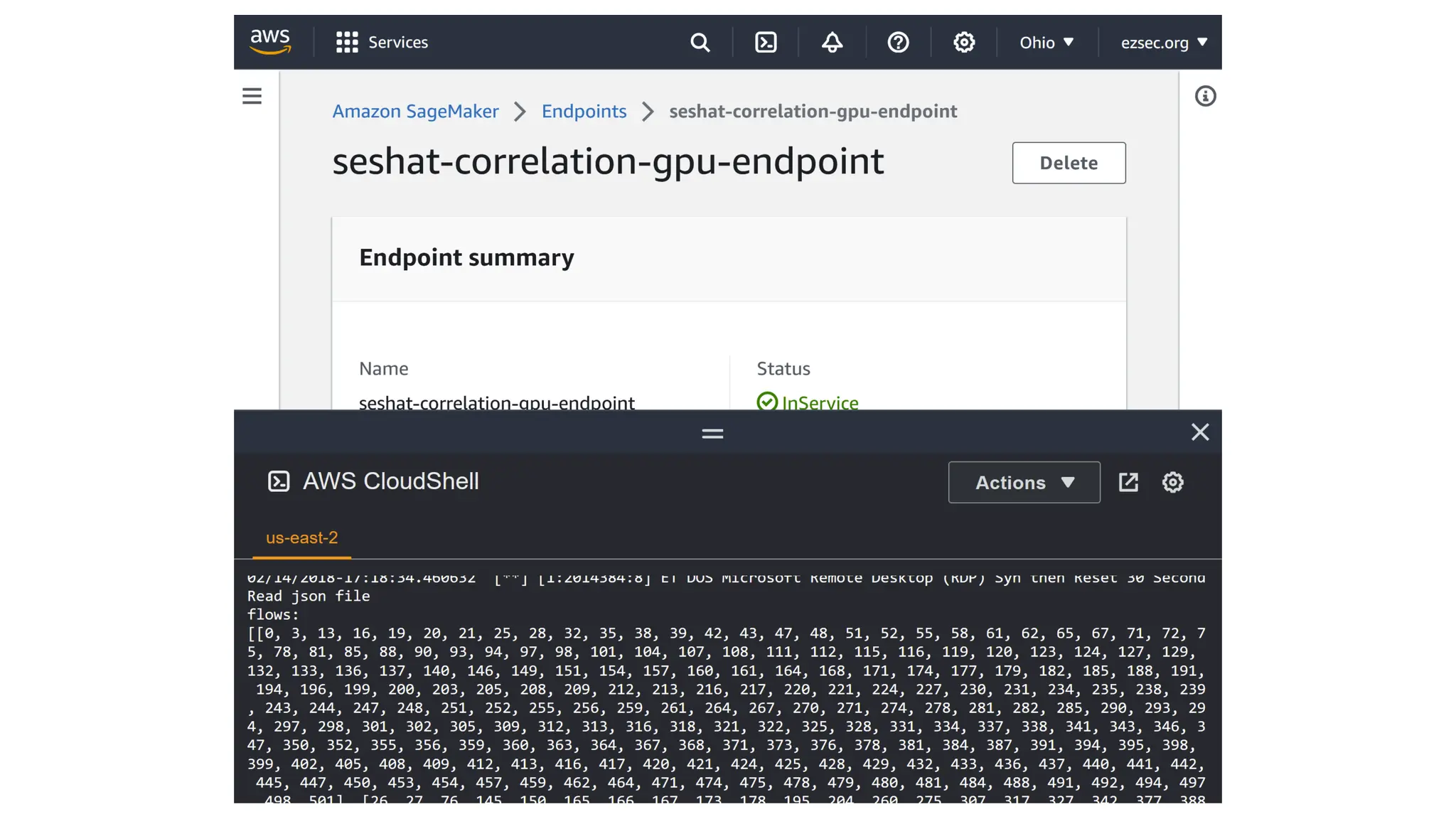Toggle the hamburger side navigation menu
Image resolution: width=1456 pixels, height=819 pixels.
pos(252,96)
